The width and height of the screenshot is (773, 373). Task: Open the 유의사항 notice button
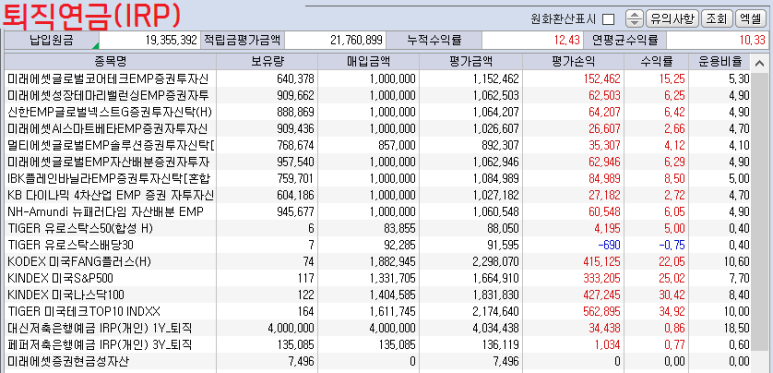pos(672,19)
